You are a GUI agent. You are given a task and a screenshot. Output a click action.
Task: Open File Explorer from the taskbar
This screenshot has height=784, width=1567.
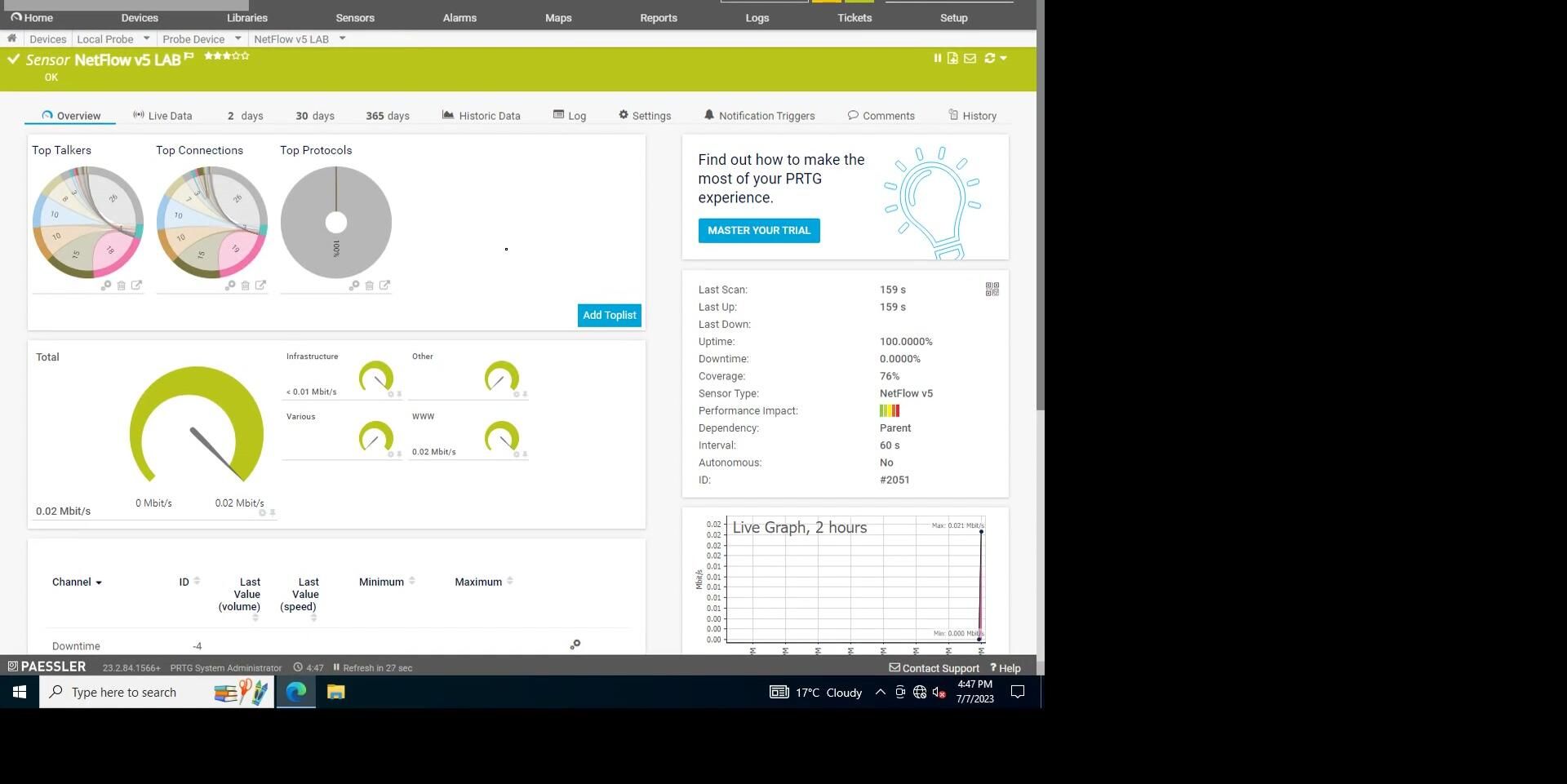coord(335,692)
